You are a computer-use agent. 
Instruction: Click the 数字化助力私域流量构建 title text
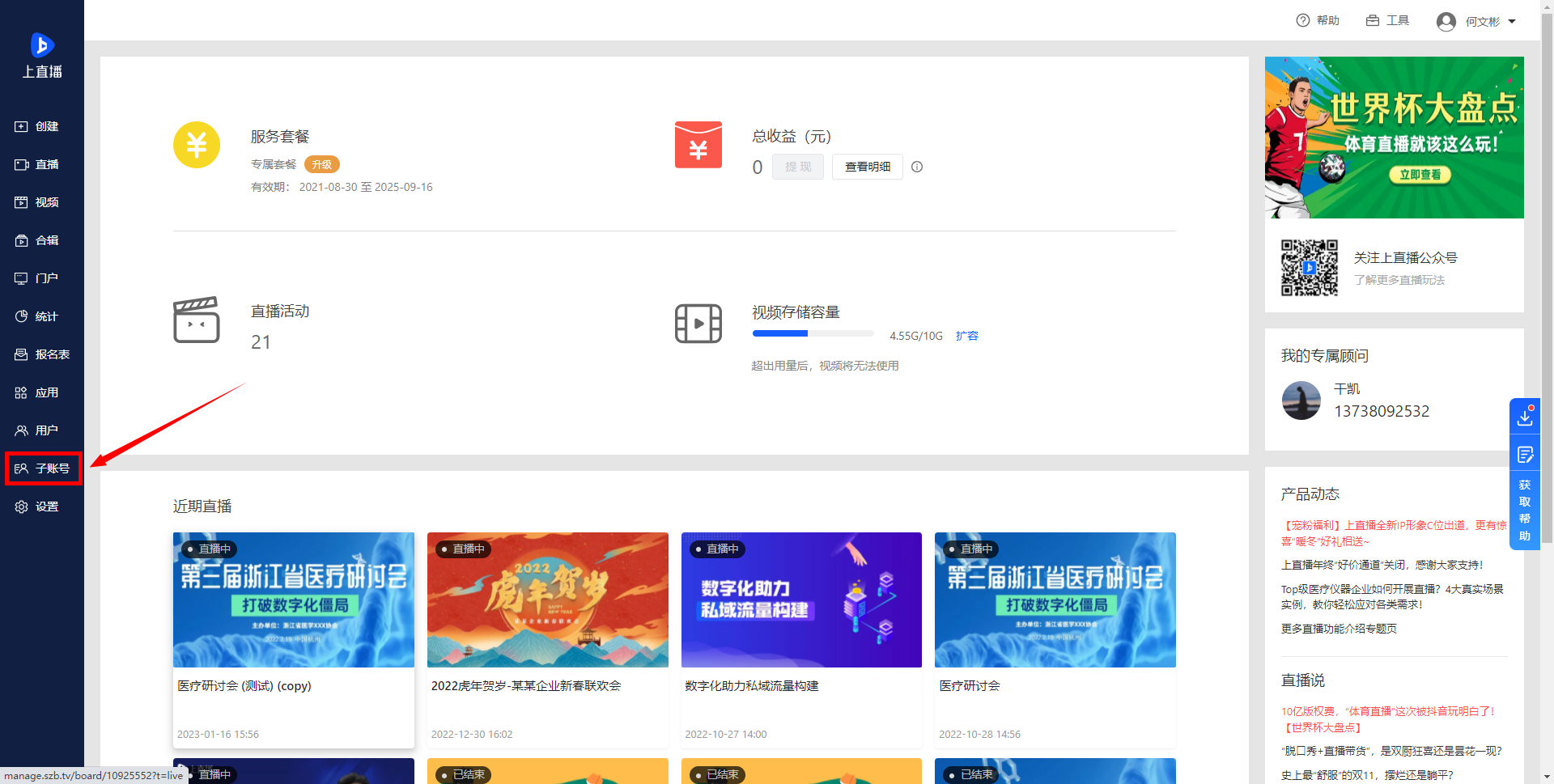point(752,685)
